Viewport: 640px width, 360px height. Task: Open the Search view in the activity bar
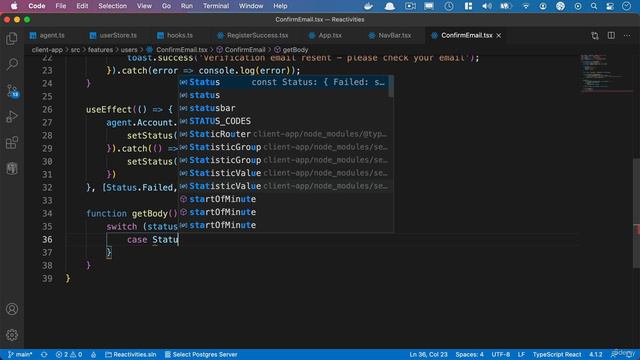coord(12,64)
